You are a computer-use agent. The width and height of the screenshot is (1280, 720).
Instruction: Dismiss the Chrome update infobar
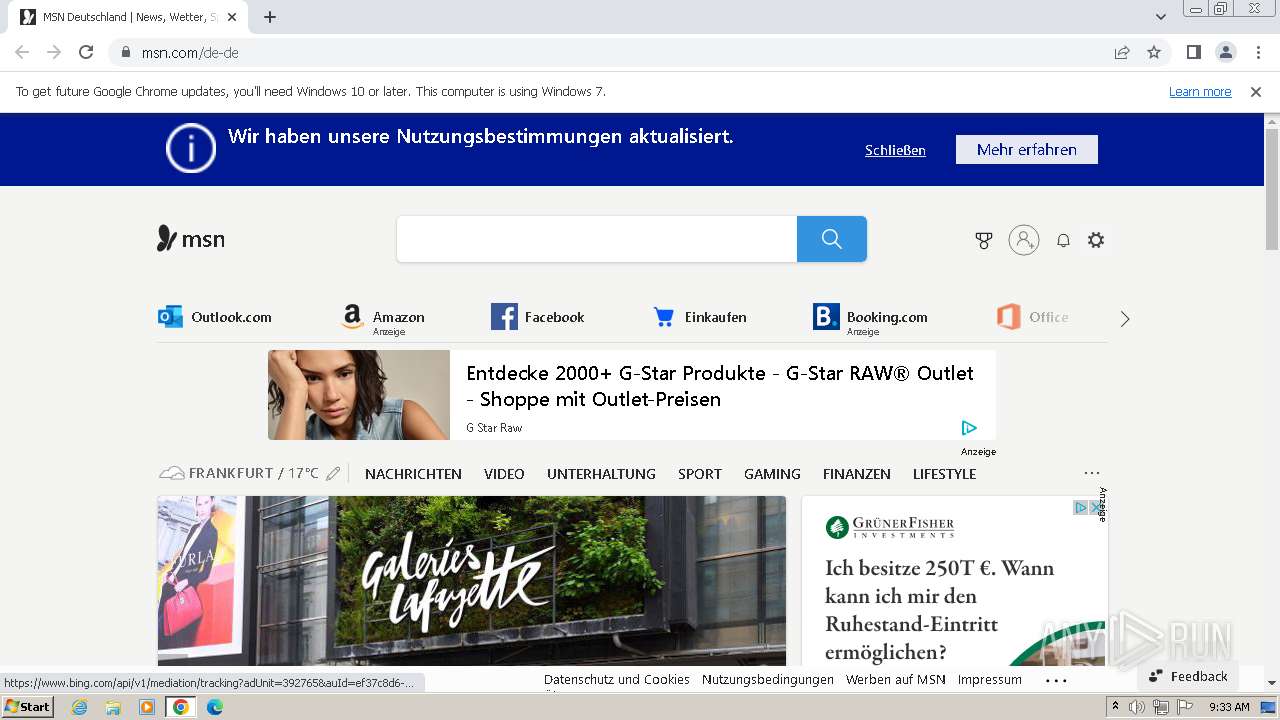click(1256, 91)
